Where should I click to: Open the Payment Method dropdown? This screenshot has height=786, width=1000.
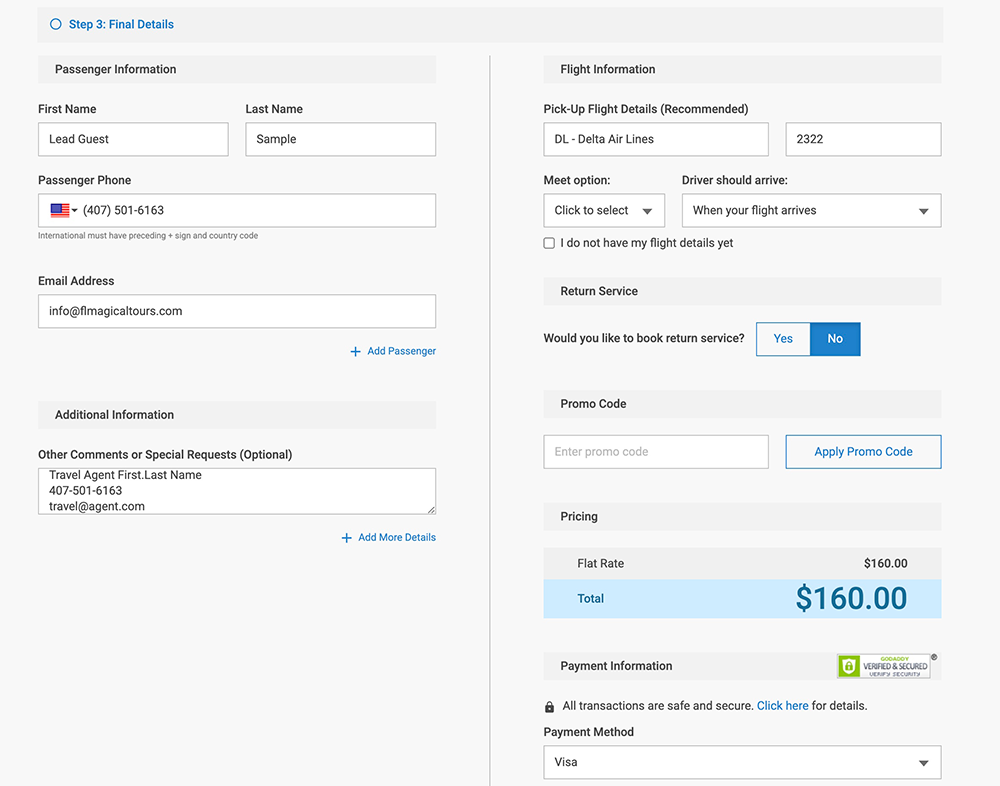point(742,763)
